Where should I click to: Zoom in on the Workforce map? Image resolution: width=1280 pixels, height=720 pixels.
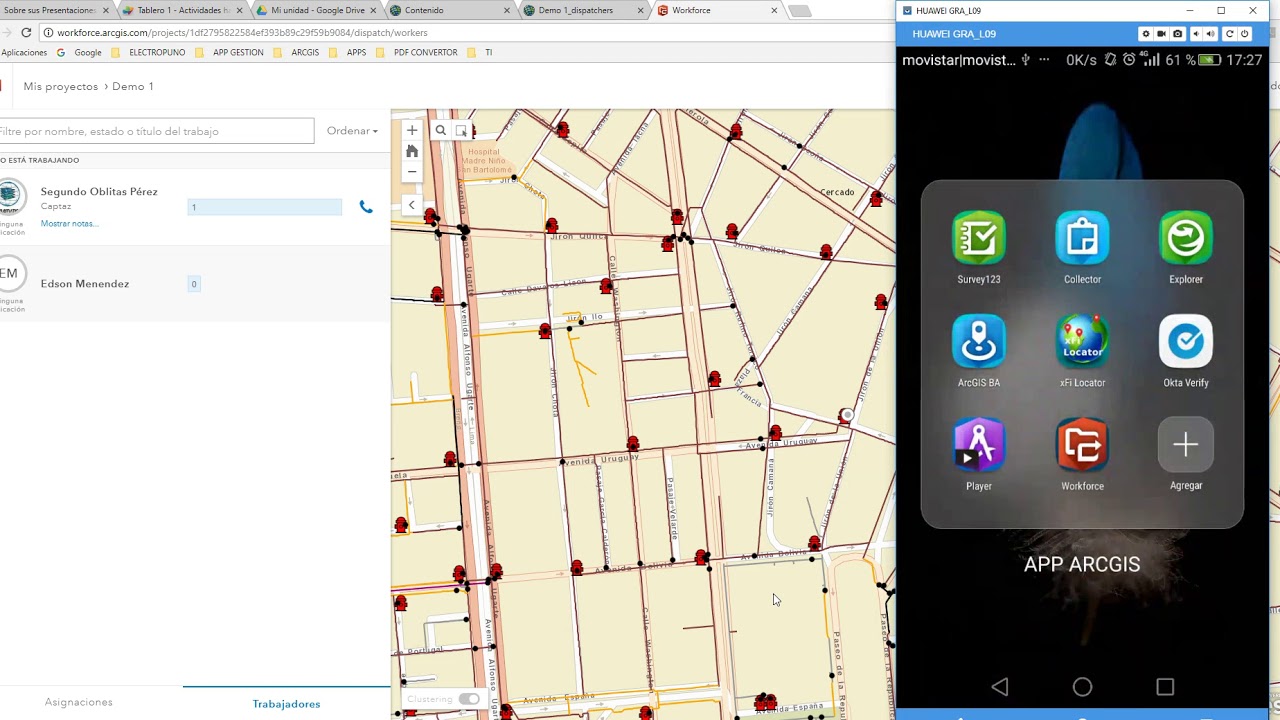(412, 130)
